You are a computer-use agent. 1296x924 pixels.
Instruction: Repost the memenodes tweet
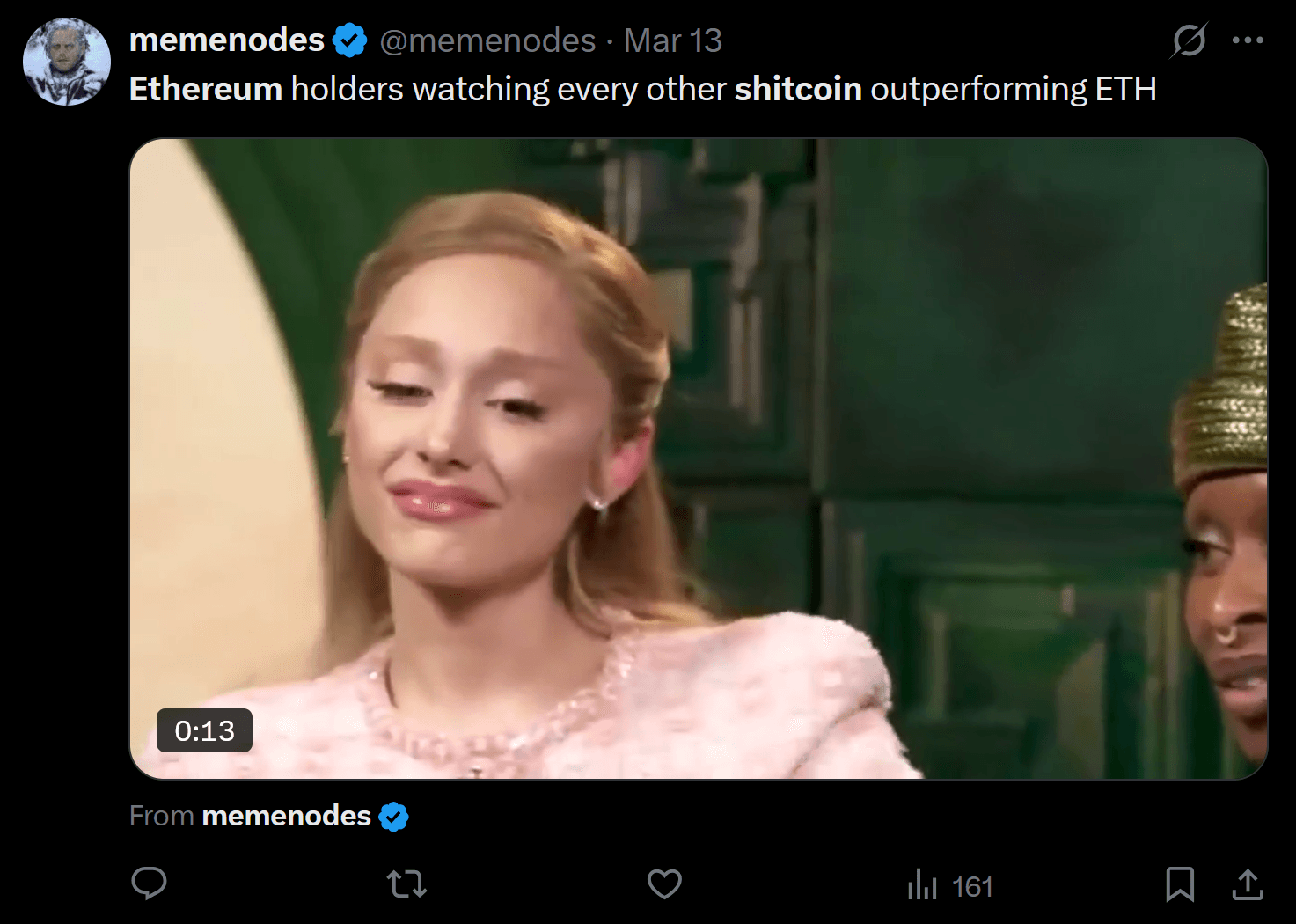(x=406, y=884)
